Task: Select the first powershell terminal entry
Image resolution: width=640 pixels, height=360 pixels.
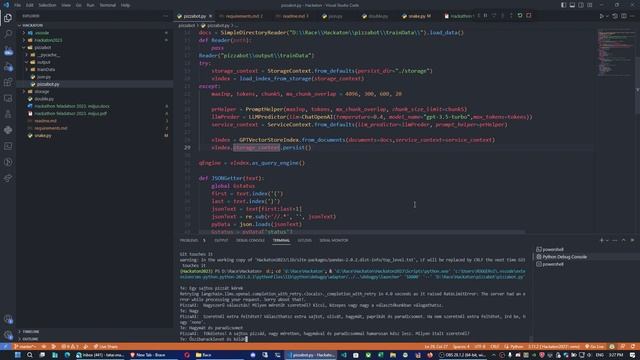Action: [586, 249]
